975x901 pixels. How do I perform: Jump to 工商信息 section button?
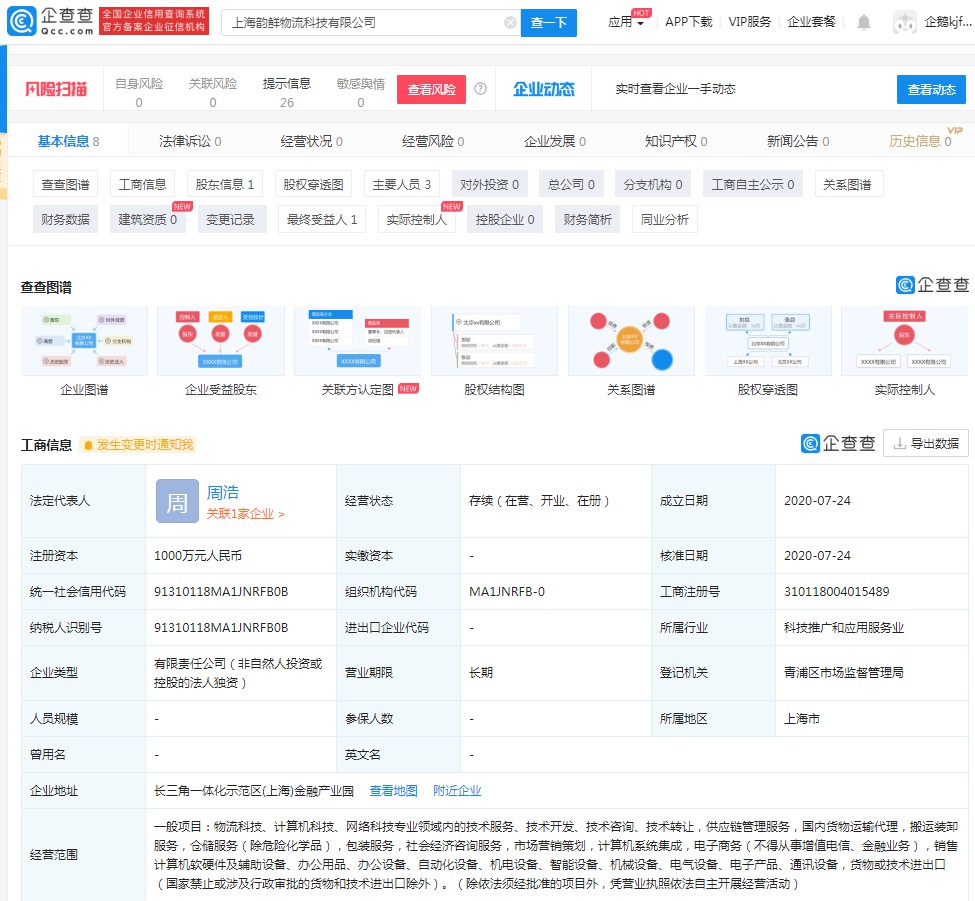click(142, 184)
